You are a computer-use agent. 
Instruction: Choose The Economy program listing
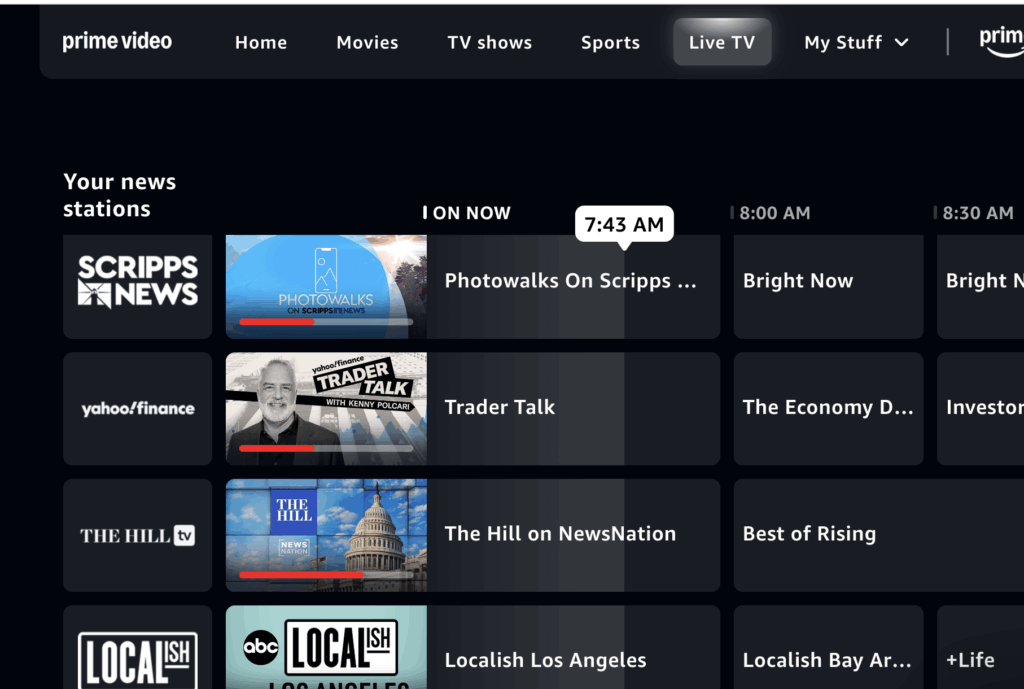pyautogui.click(x=828, y=408)
